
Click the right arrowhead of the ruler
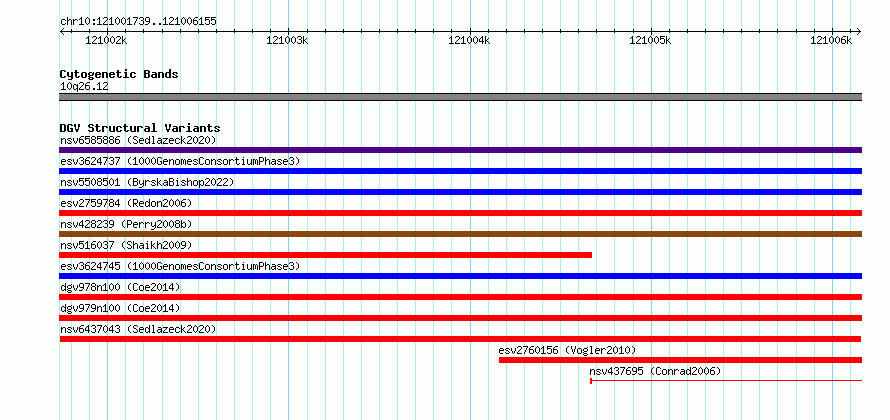click(x=859, y=31)
